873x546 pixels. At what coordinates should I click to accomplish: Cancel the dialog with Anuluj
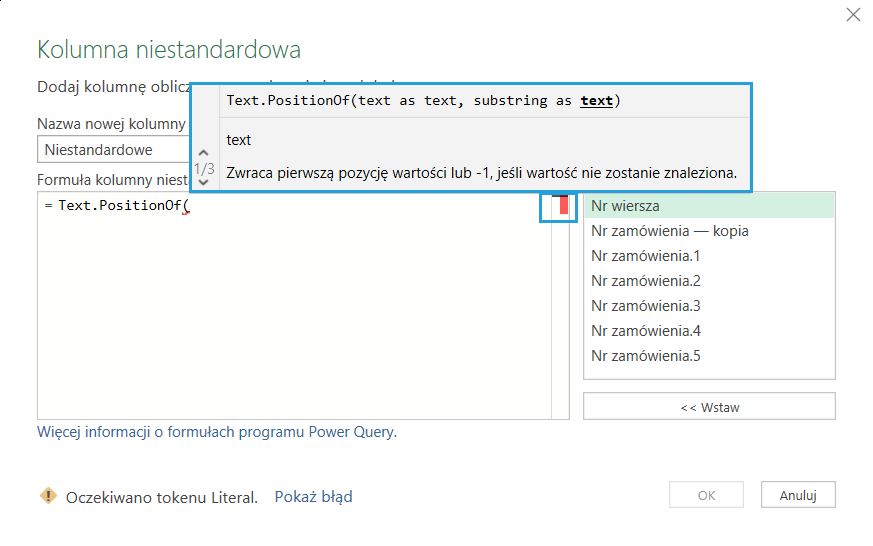tap(797, 495)
